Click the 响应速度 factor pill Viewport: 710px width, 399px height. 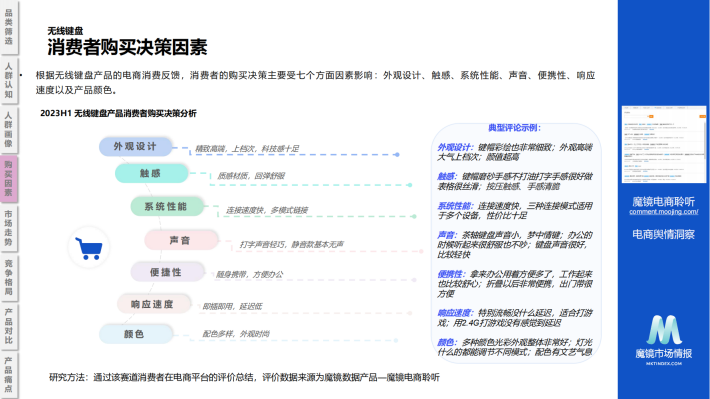(154, 304)
